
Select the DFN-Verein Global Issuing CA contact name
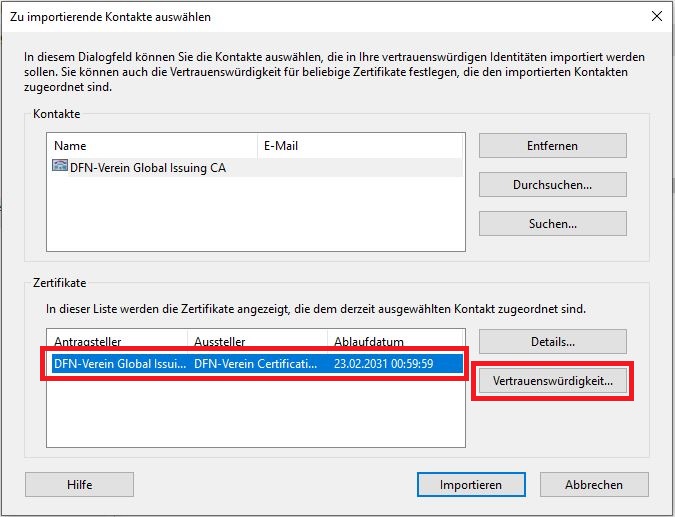[148, 168]
